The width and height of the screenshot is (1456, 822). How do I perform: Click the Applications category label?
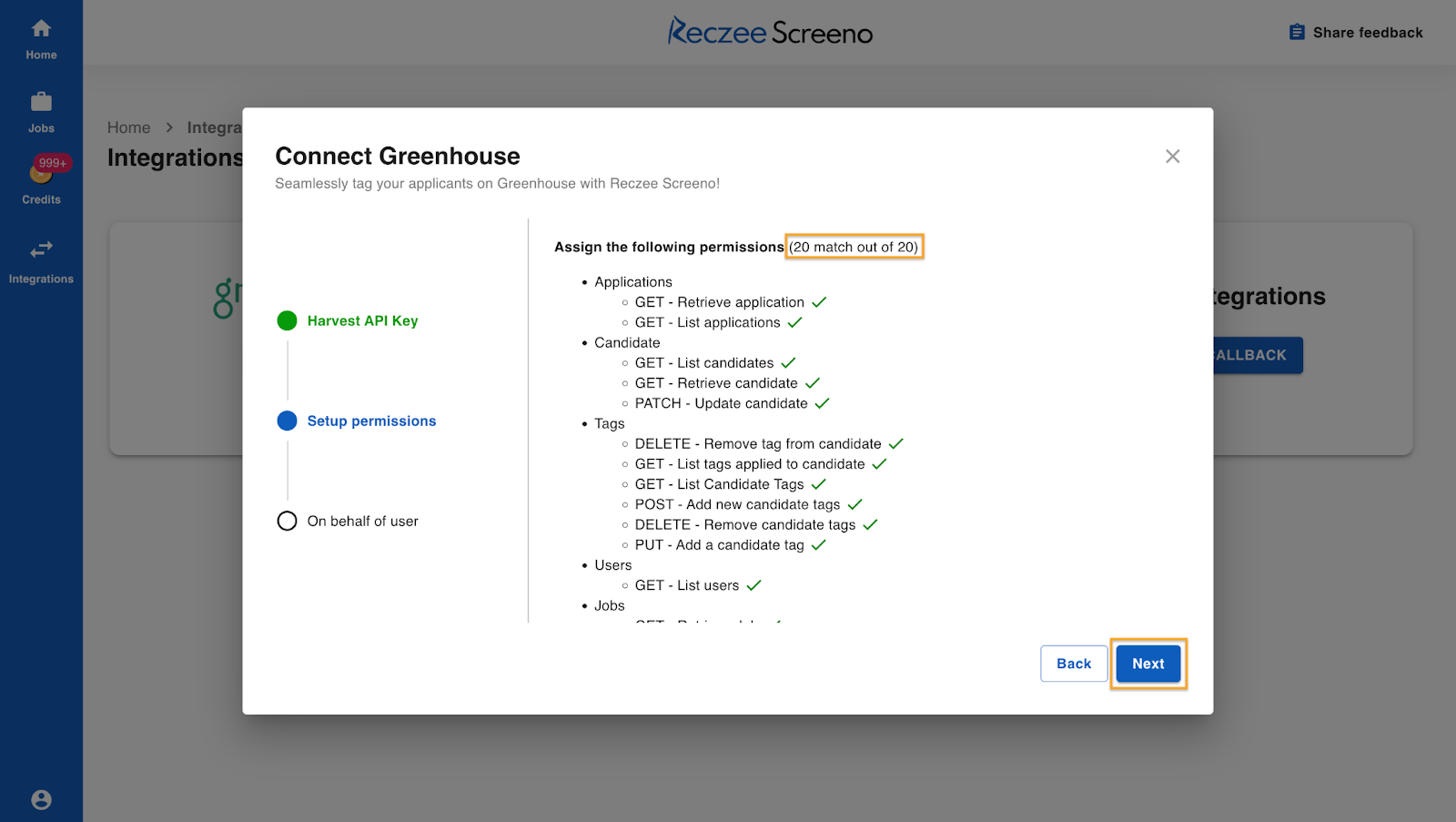[633, 282]
